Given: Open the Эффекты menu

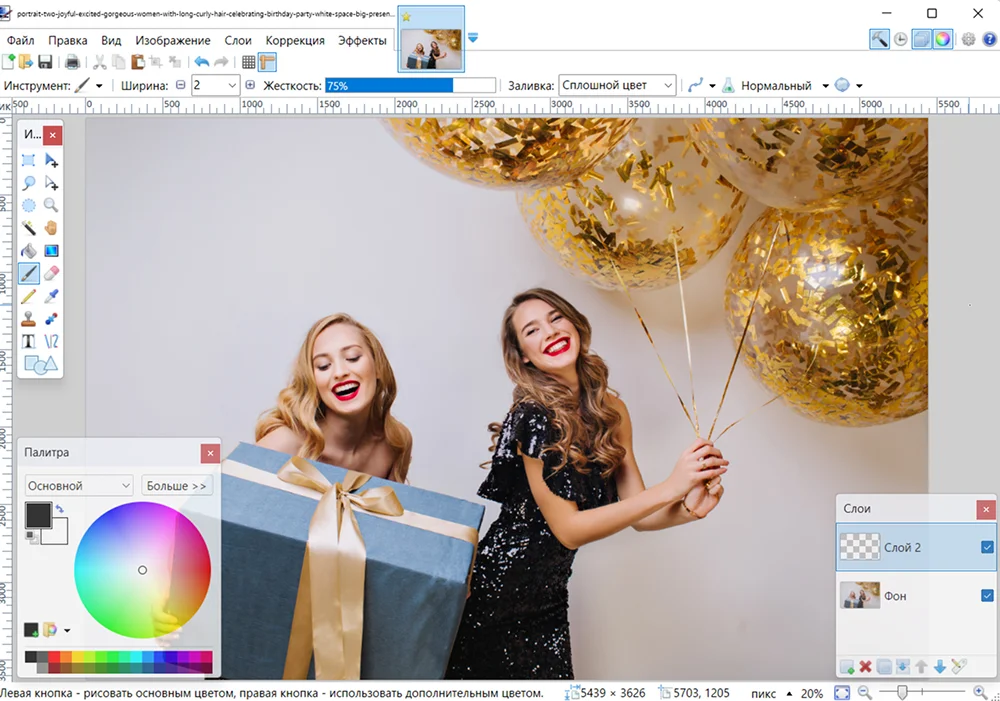Looking at the screenshot, I should 362,40.
